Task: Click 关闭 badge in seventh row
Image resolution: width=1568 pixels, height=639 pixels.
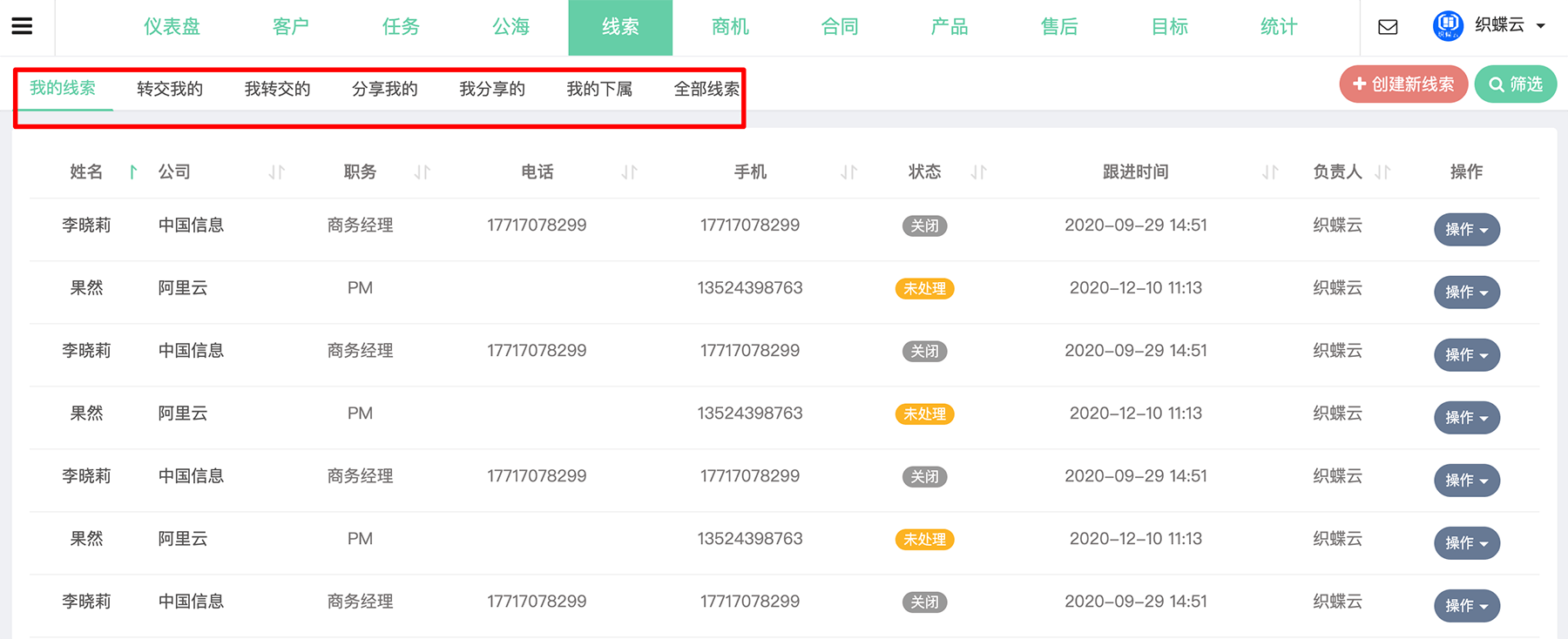Action: tap(924, 602)
